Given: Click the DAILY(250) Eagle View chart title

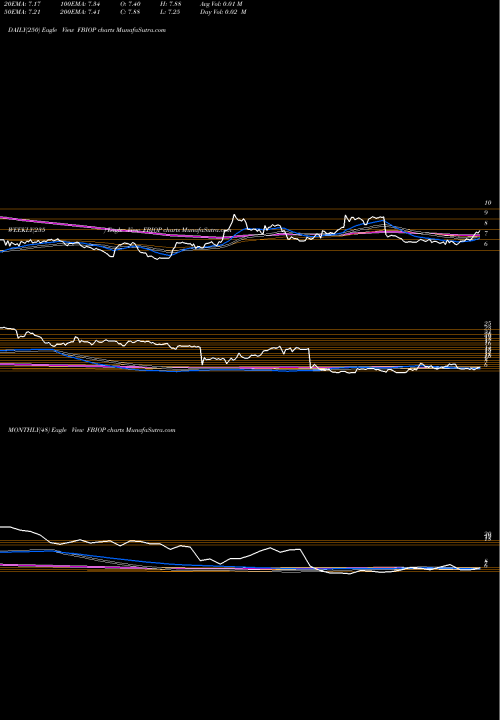Looking at the screenshot, I should pyautogui.click(x=87, y=30).
